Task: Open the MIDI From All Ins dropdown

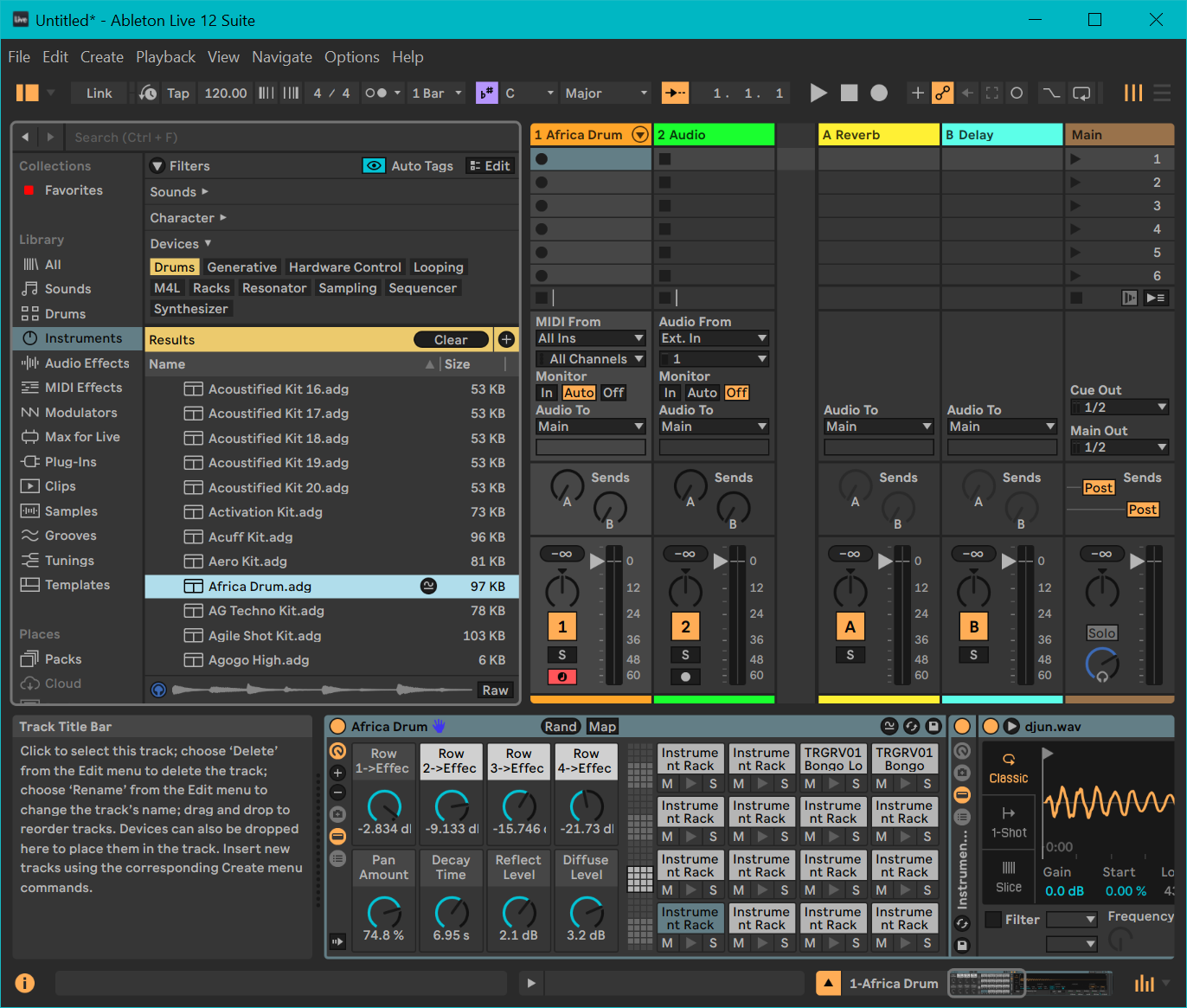Action: (x=590, y=338)
